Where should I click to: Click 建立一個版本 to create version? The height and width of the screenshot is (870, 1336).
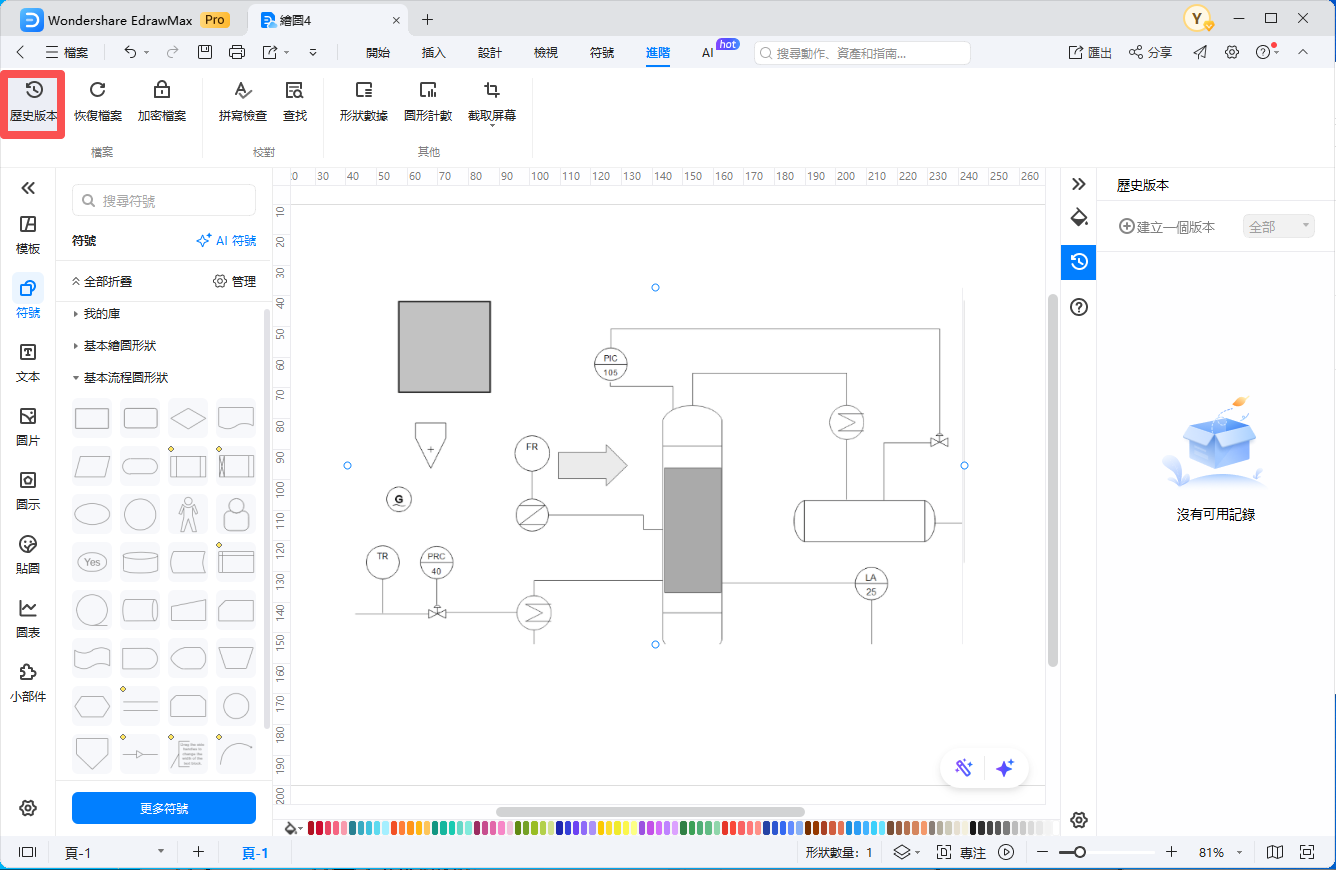click(x=1166, y=227)
